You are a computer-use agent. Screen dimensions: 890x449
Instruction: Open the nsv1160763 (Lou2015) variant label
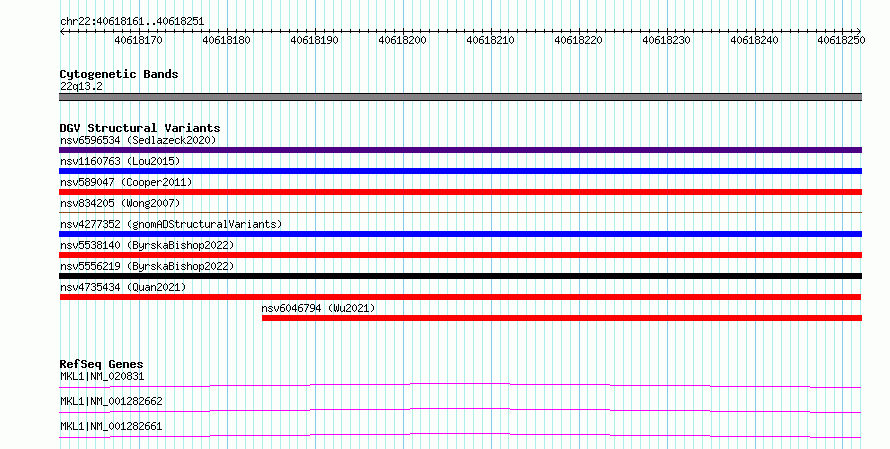(x=120, y=161)
